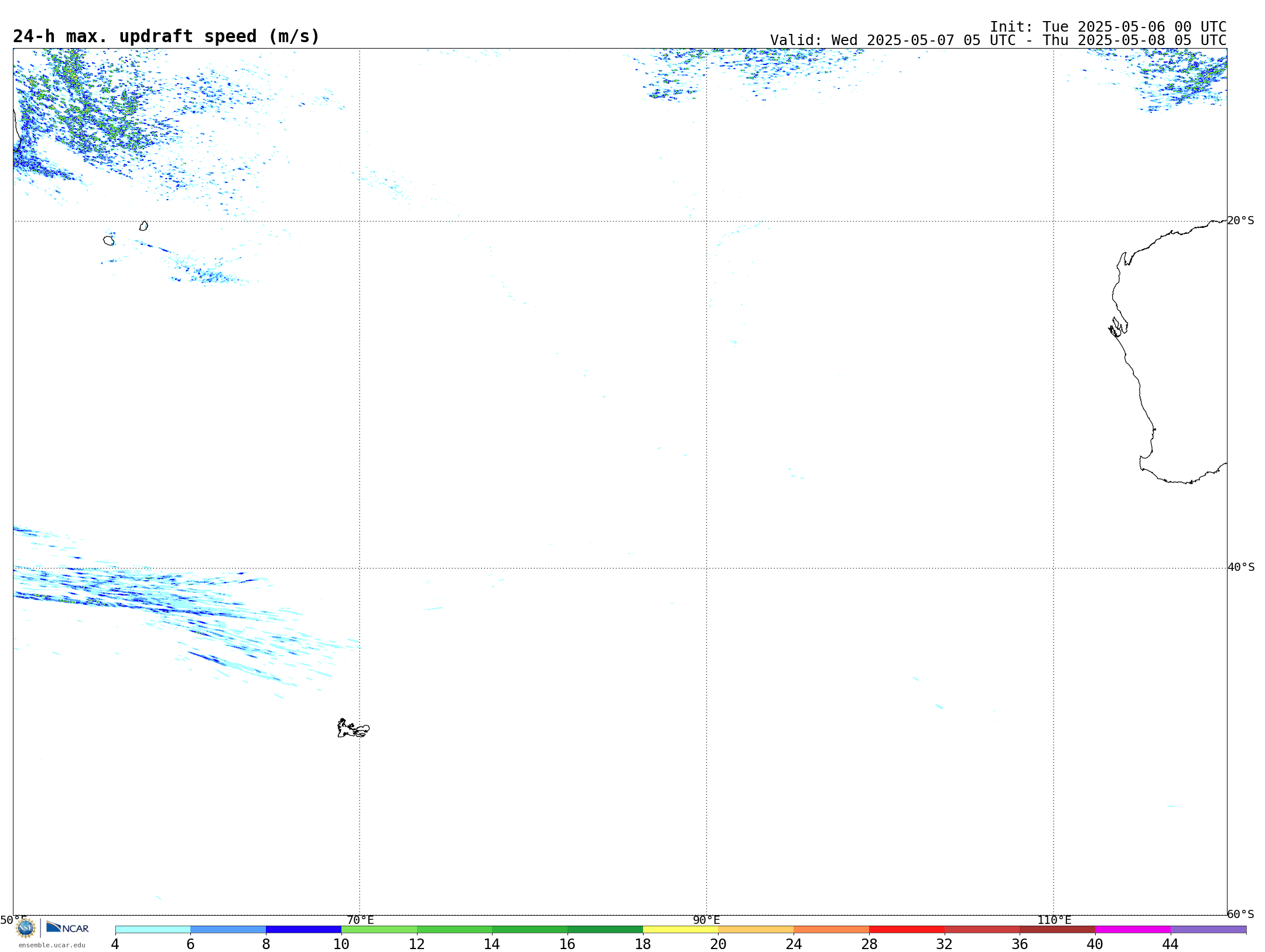Image resolution: width=1265 pixels, height=952 pixels.
Task: Click the Kerguelen Islands outline on the map
Action: pos(353,728)
